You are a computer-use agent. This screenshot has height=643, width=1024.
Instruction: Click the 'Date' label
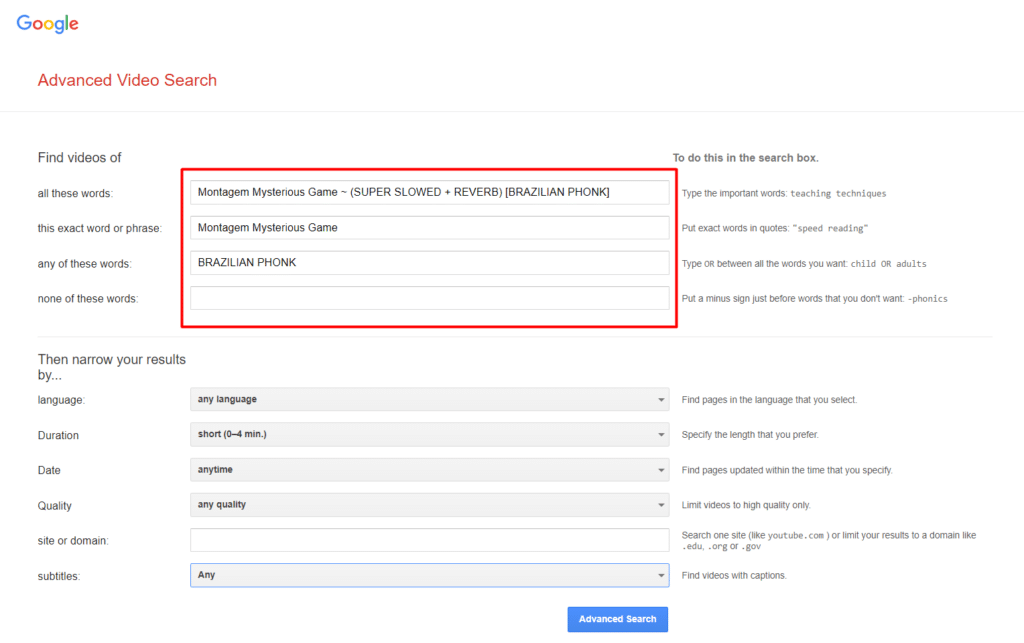(x=49, y=471)
